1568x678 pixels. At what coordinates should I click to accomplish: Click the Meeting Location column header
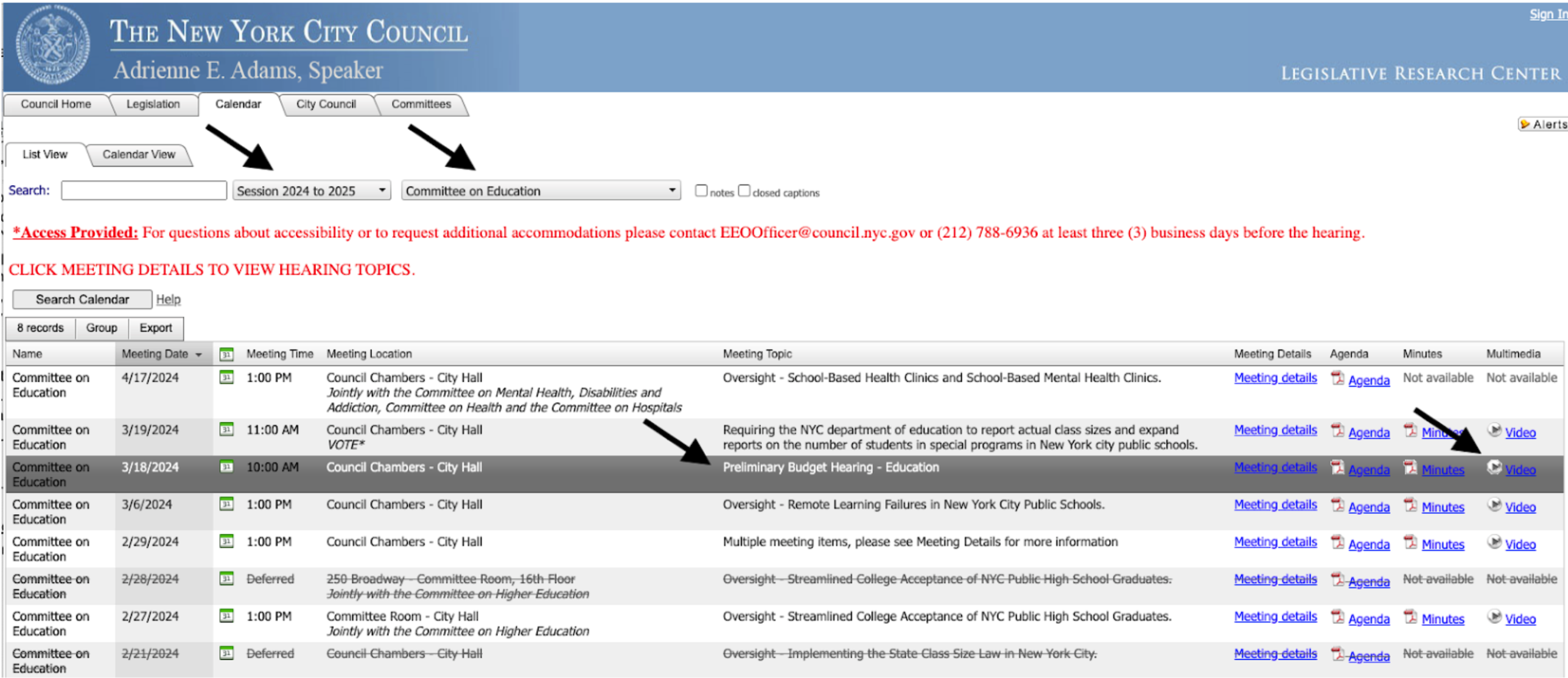[369, 354]
